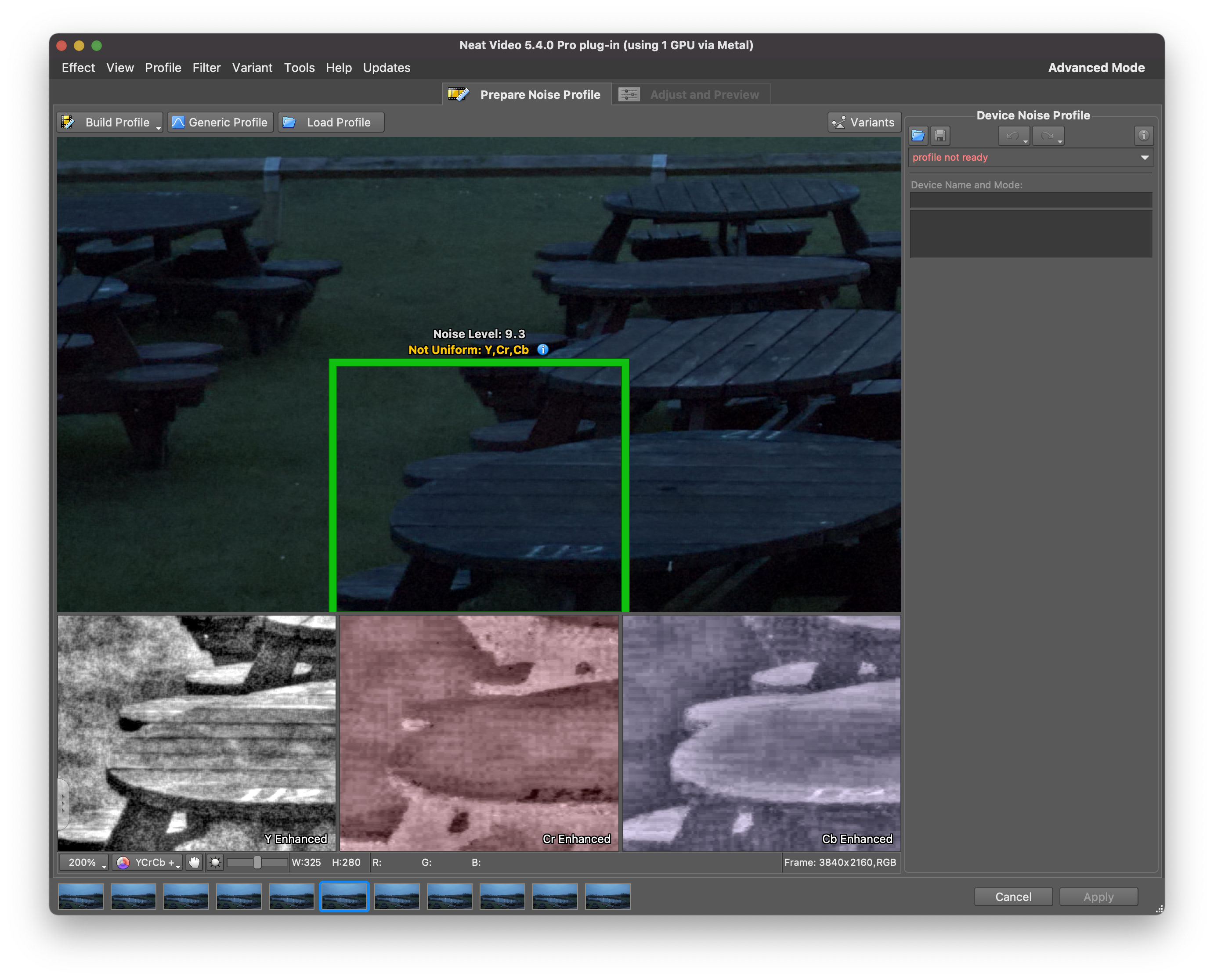Click the save profile floppy icon
This screenshot has width=1214, height=980.
pos(939,136)
